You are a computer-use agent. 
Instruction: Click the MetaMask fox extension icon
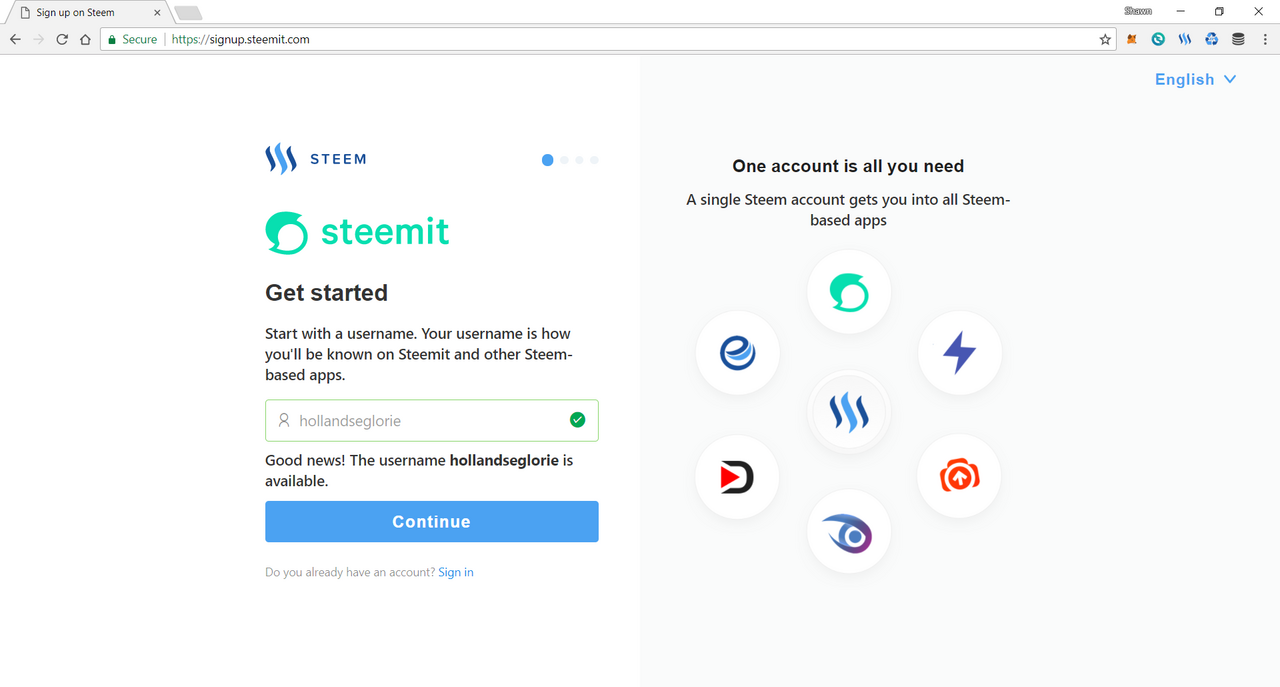pyautogui.click(x=1132, y=40)
